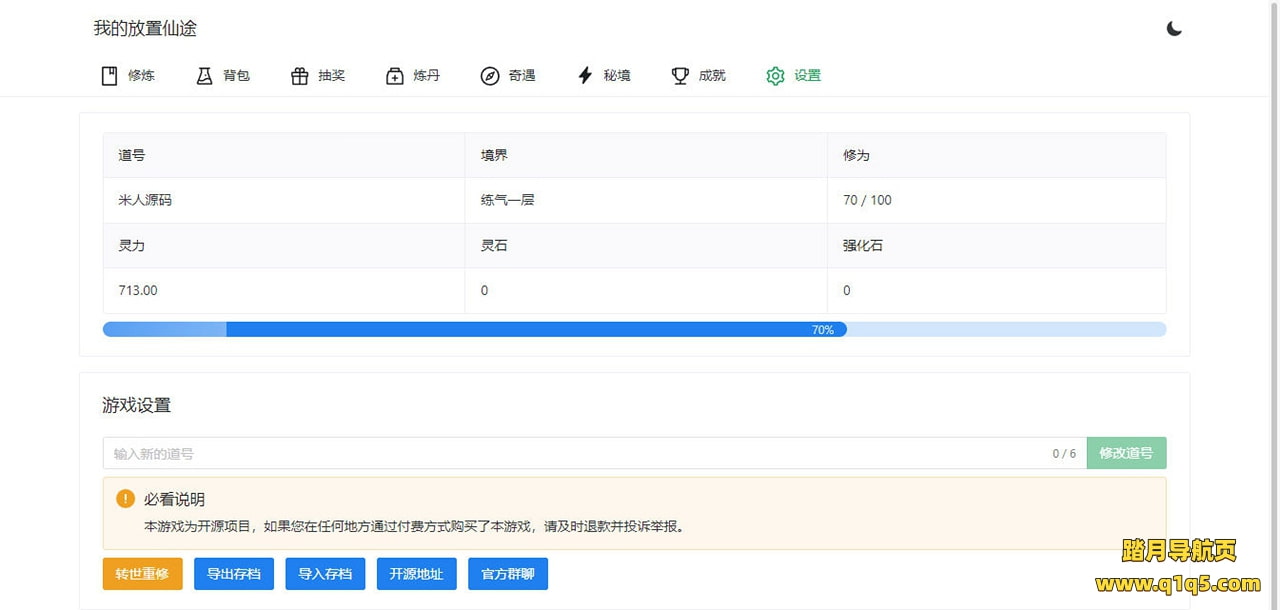Click the 成就 trophy icon
The image size is (1280, 610).
680,76
